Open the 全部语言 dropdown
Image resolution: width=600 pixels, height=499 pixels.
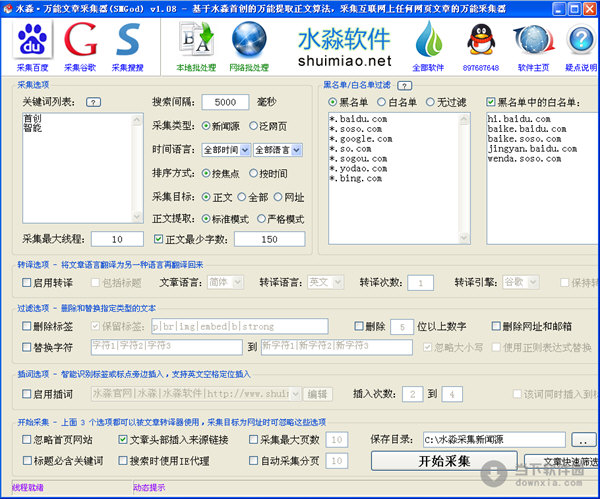coord(277,150)
